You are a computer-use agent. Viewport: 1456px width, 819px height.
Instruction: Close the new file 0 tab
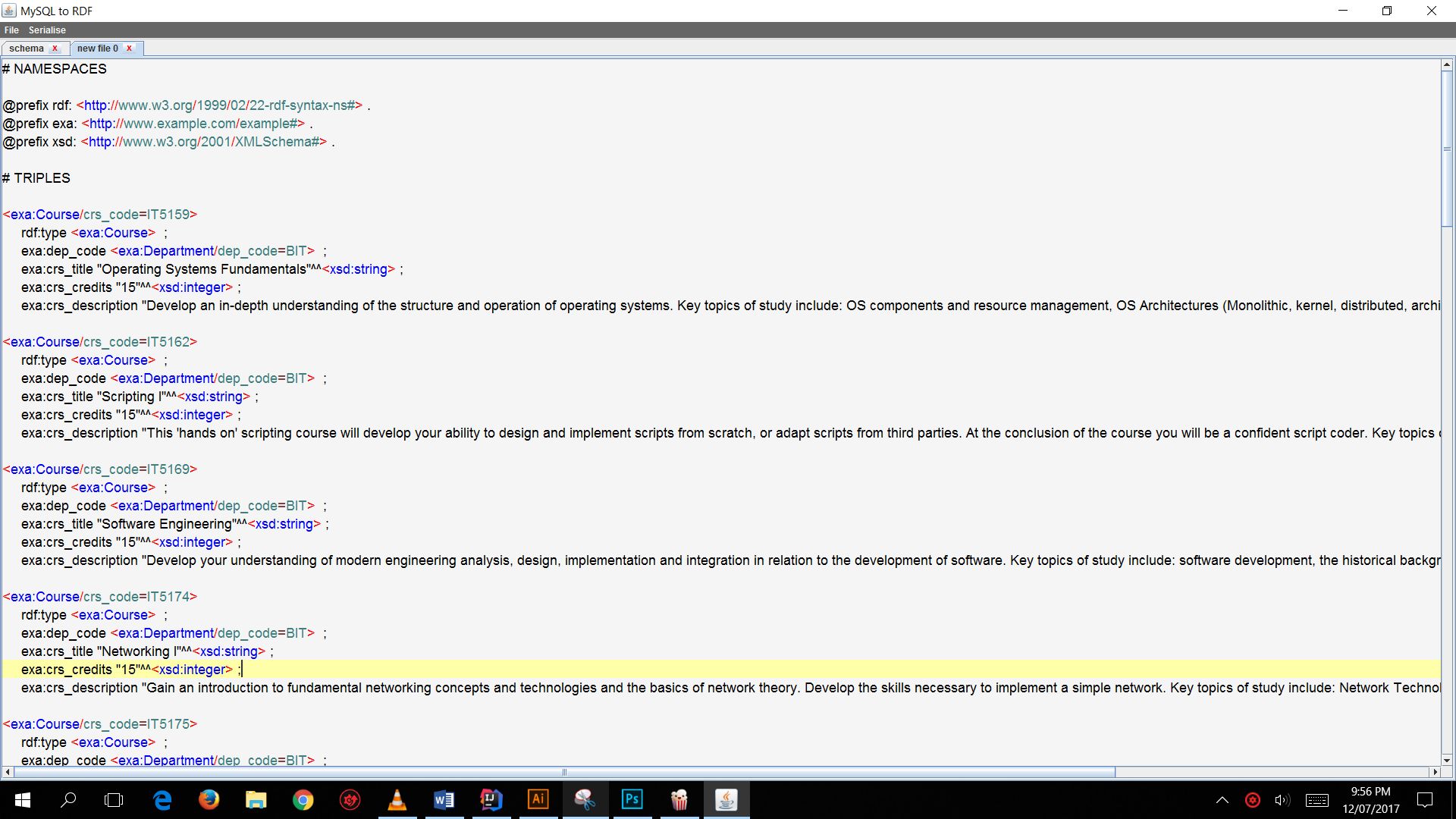click(129, 49)
